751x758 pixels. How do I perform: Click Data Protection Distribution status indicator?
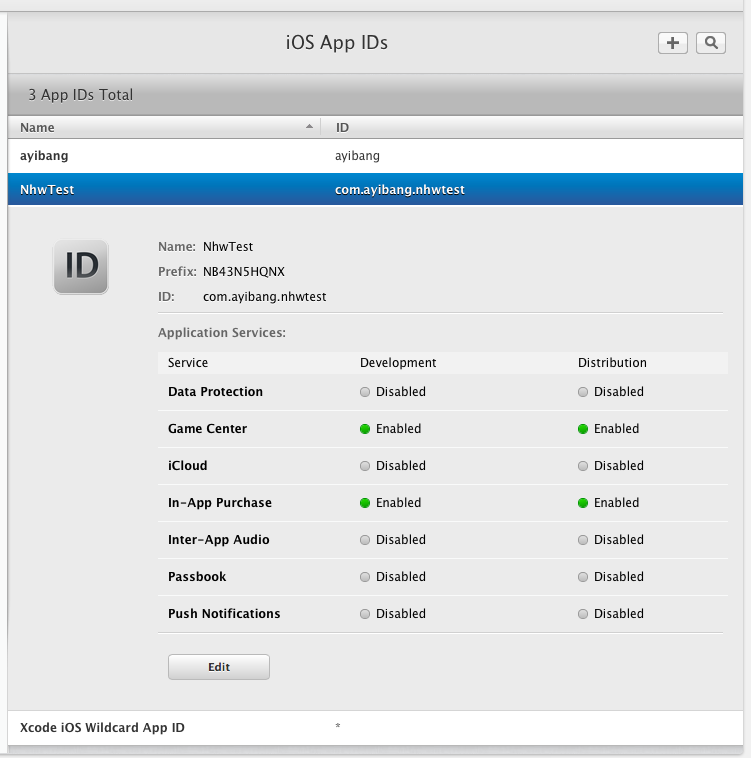(583, 392)
